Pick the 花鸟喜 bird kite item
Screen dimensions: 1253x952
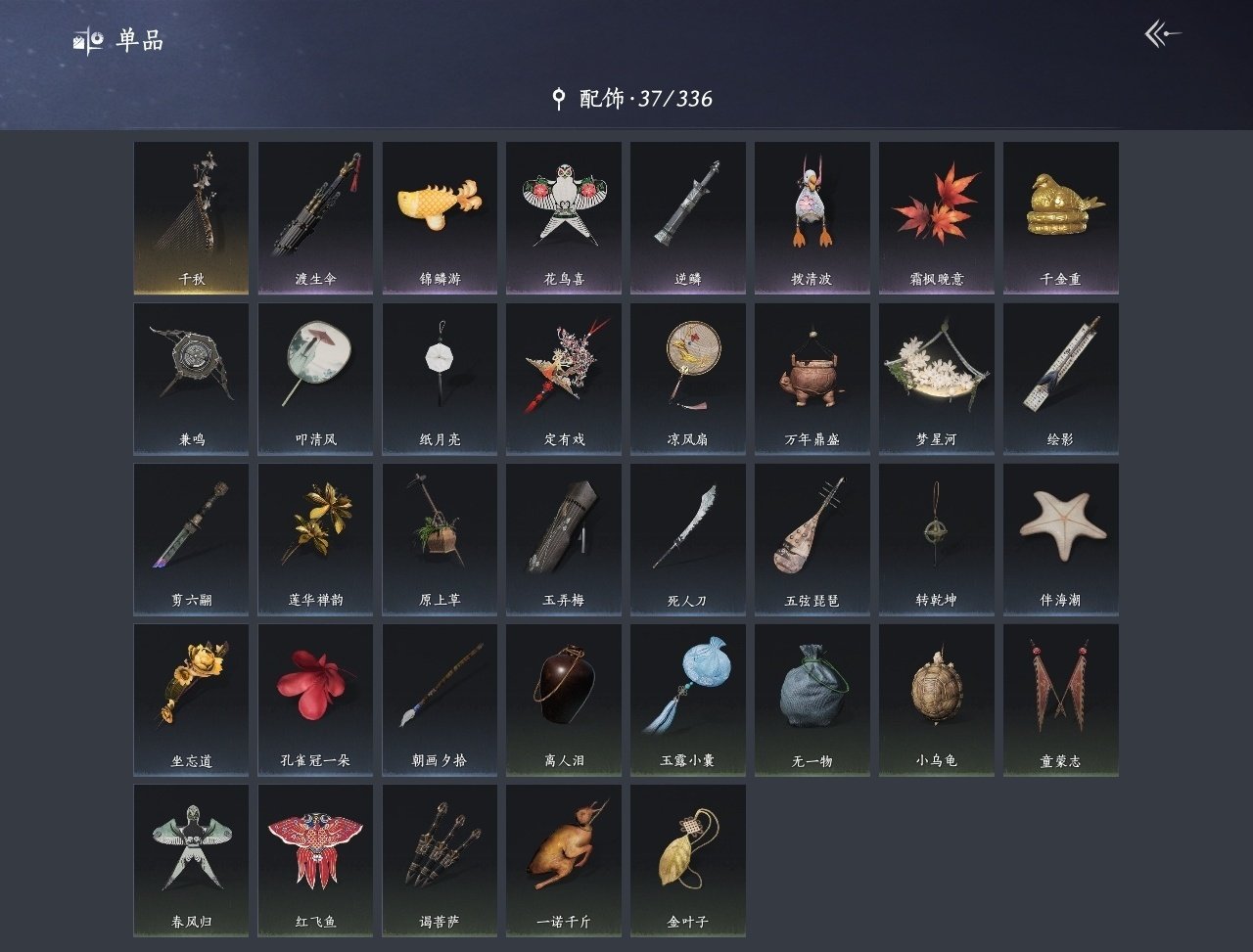(x=564, y=218)
